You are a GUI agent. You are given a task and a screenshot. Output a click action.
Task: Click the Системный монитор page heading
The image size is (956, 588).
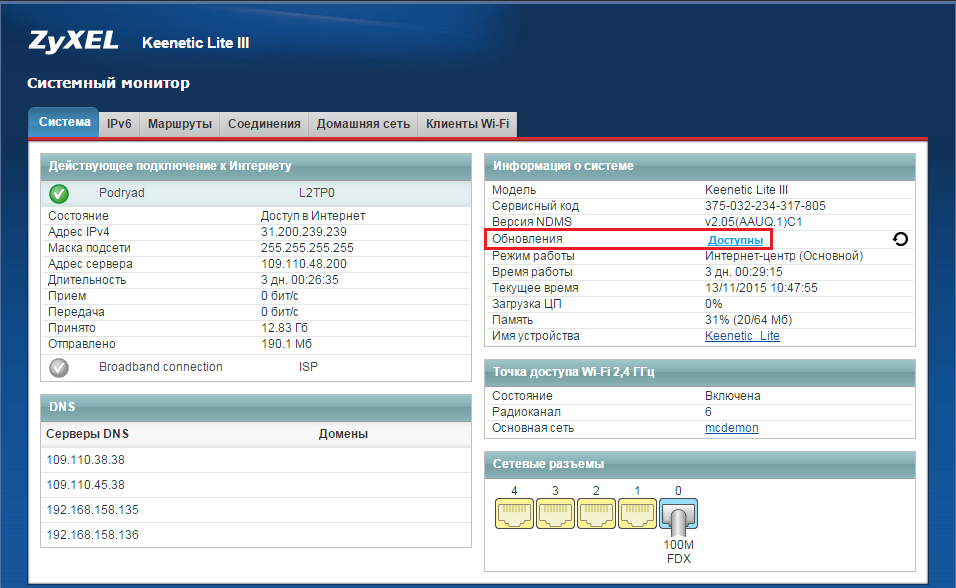point(109,83)
